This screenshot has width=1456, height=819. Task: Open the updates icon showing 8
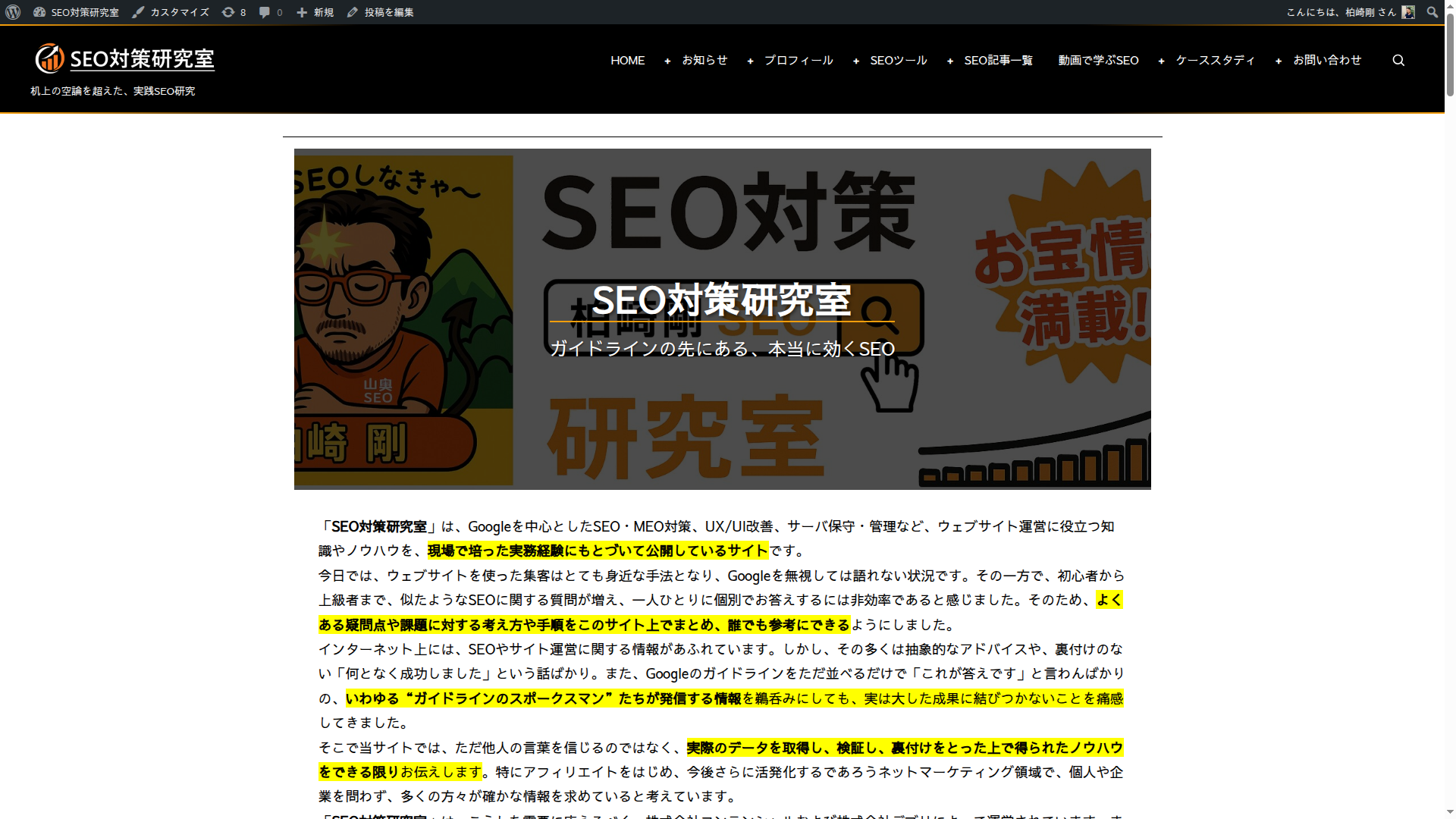tap(234, 12)
